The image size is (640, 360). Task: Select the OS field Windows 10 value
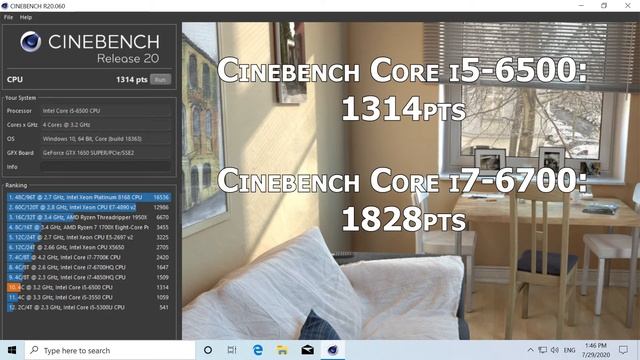click(105, 139)
